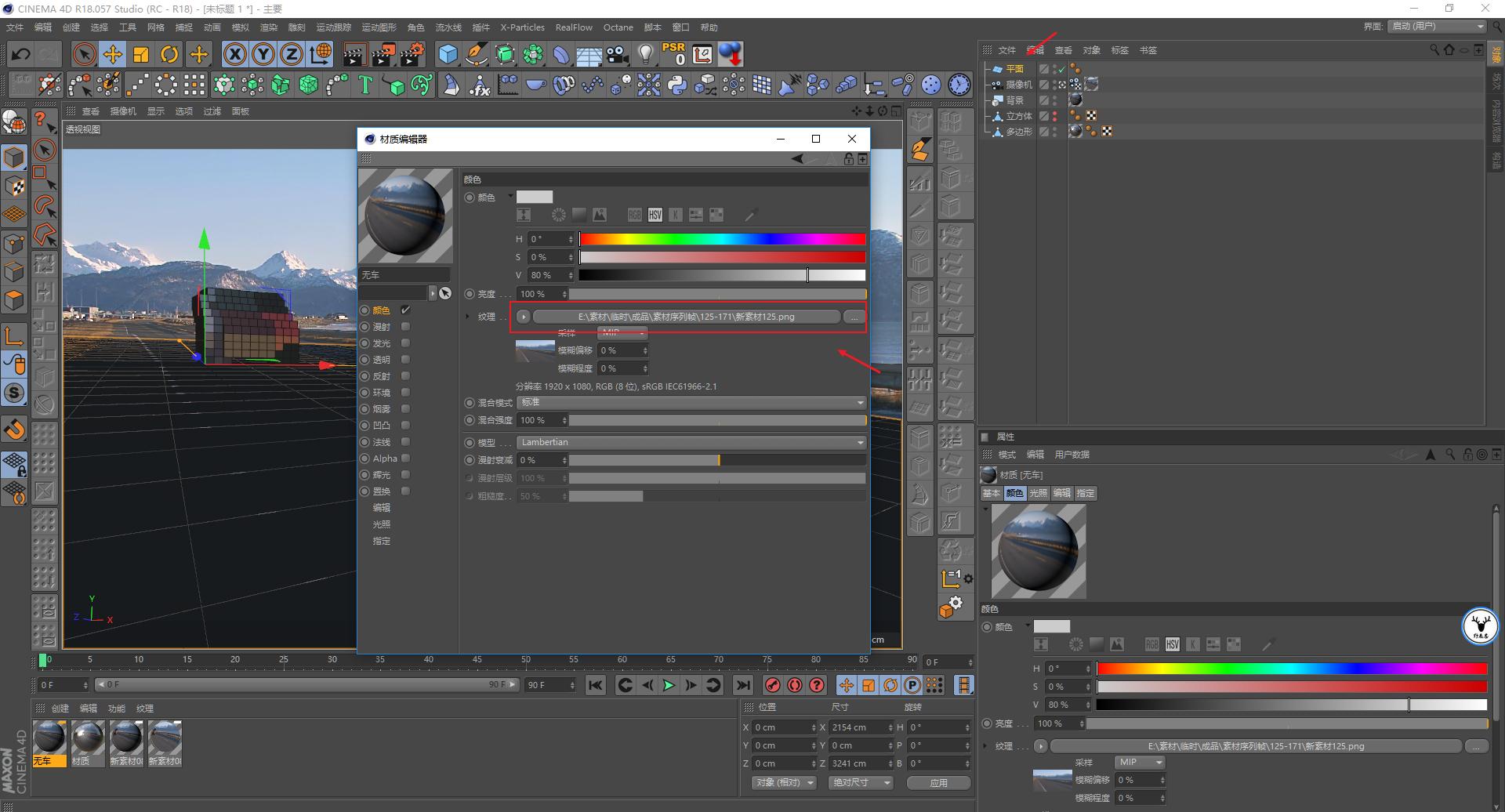The width and height of the screenshot is (1505, 812).
Task: Enable the 发光 channel checkbox
Action: pyautogui.click(x=405, y=343)
